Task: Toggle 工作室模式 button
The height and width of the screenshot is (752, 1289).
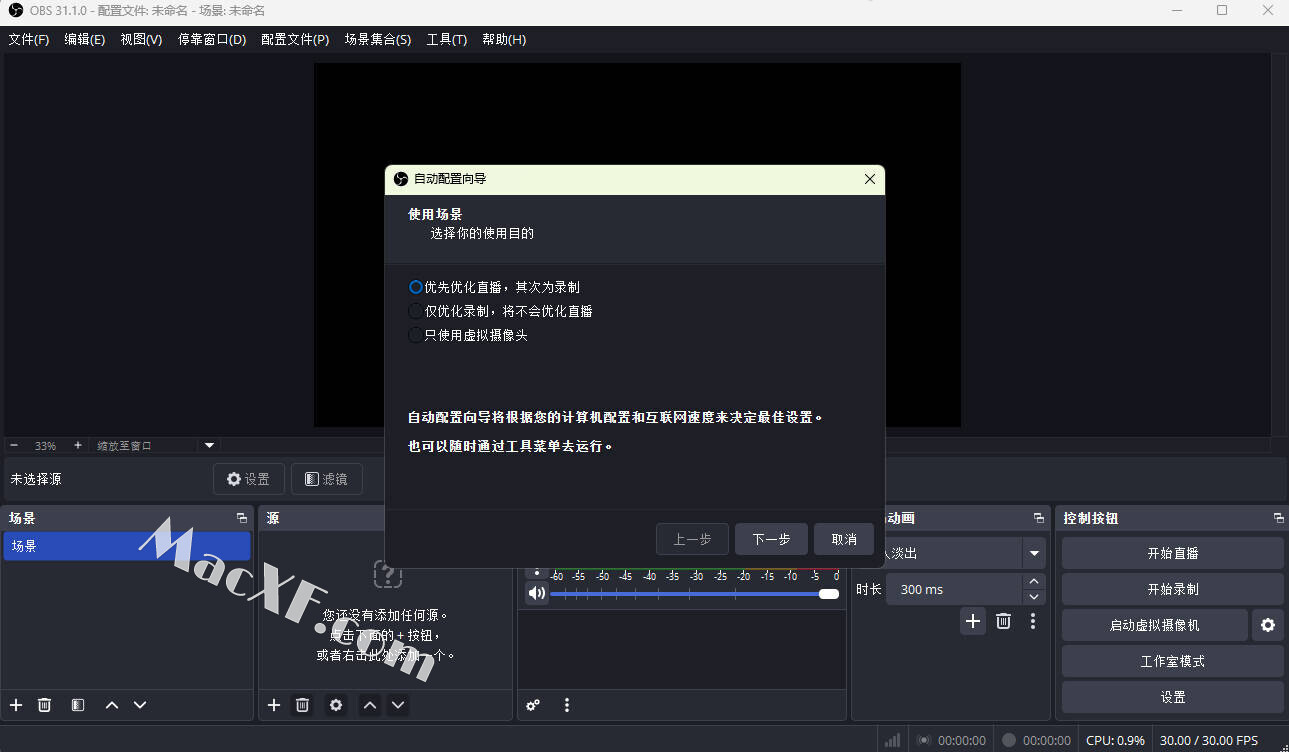Action: click(1172, 661)
